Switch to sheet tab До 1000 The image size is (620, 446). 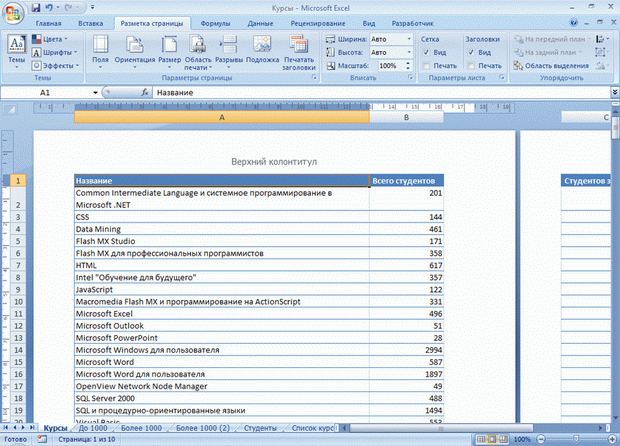tap(93, 428)
